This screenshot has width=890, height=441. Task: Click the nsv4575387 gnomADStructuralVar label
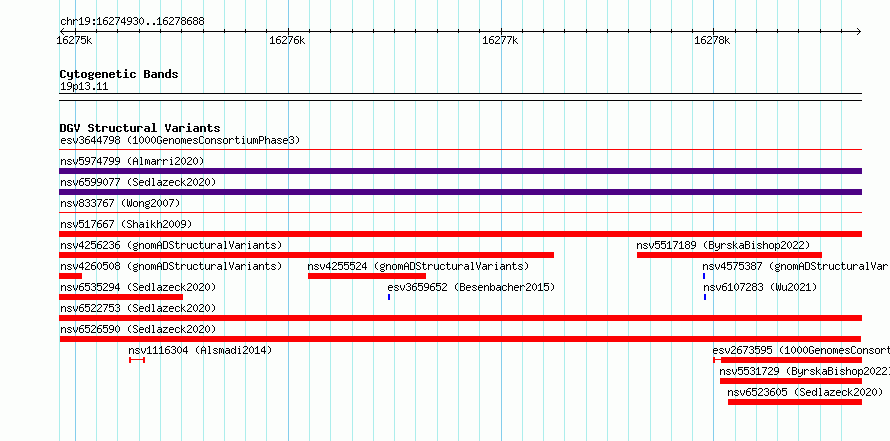coord(796,266)
